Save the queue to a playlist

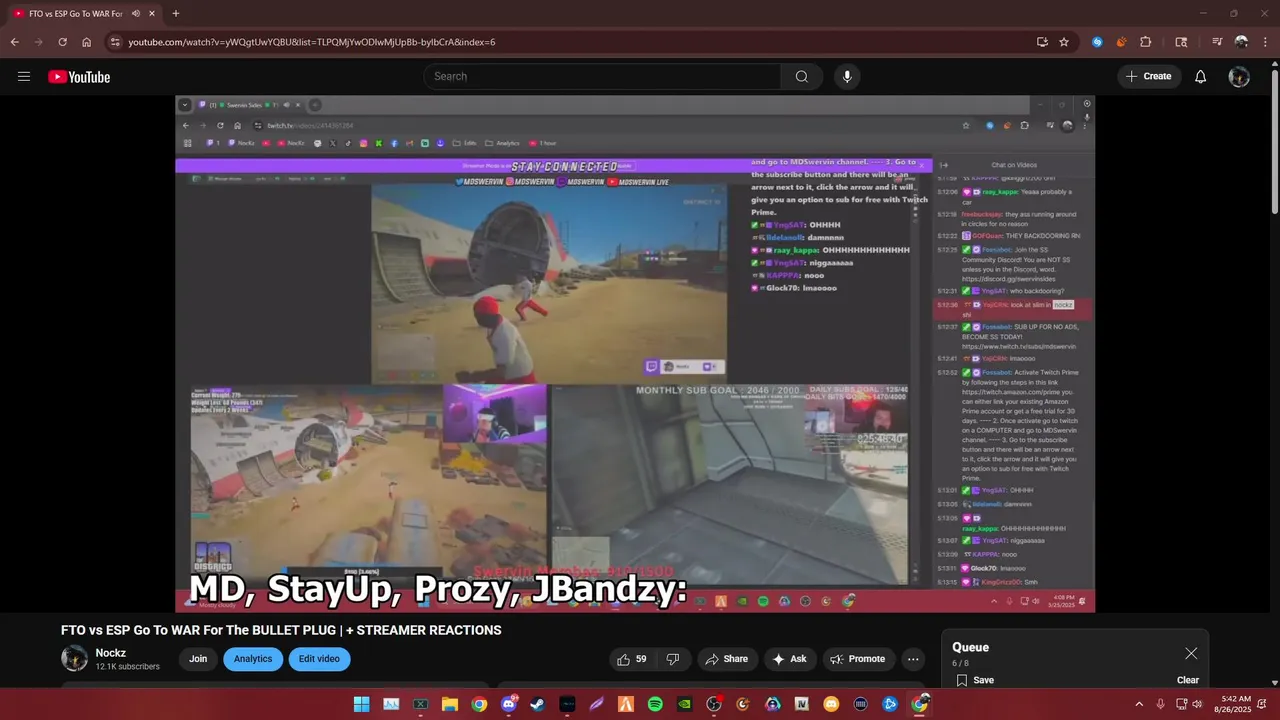tap(975, 680)
